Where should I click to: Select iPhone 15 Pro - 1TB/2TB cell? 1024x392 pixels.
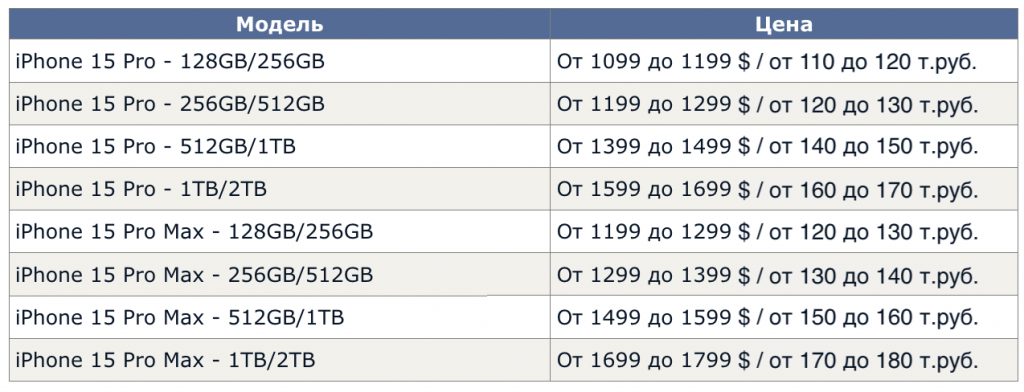pos(280,189)
